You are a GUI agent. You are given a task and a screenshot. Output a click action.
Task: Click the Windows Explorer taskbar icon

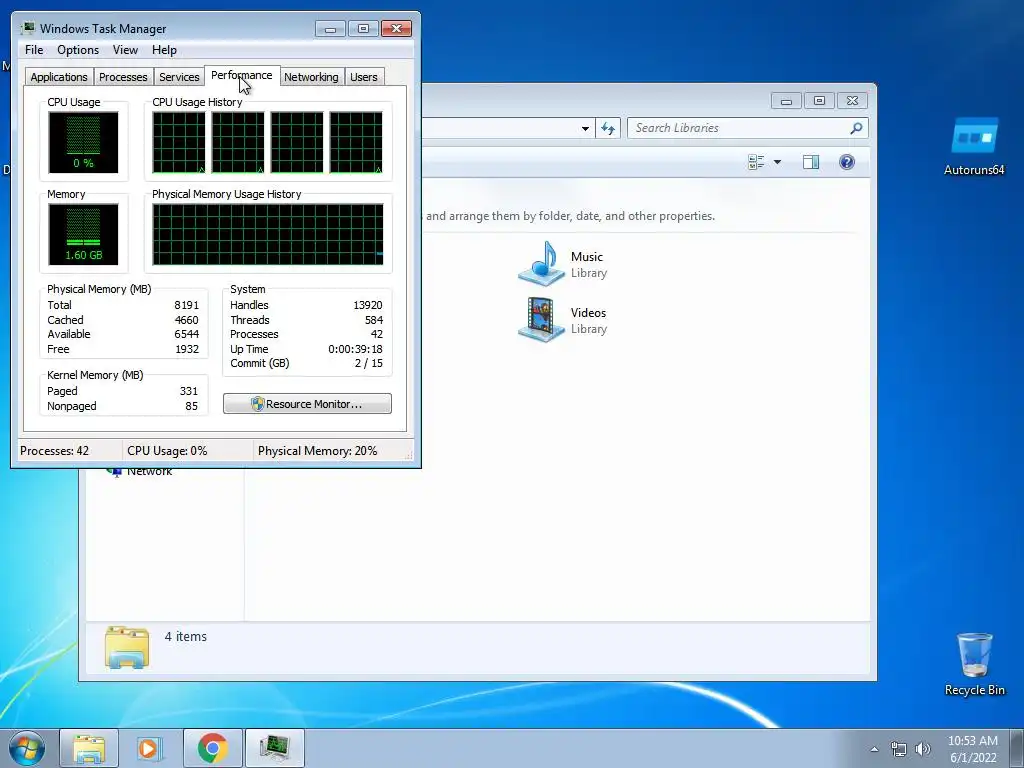pos(89,748)
